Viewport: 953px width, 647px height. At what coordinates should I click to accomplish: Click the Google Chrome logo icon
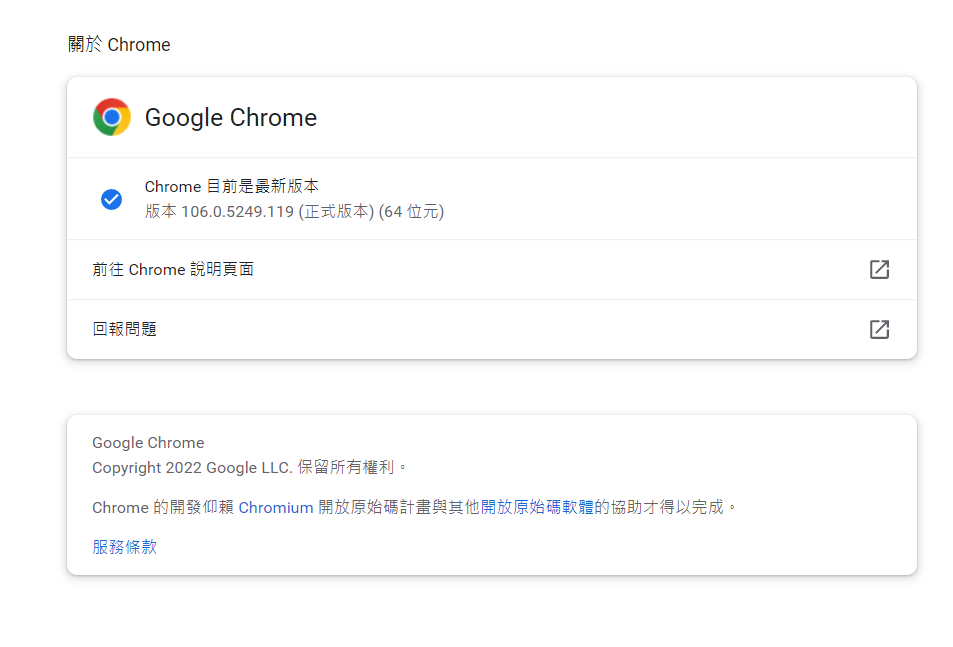pos(112,117)
